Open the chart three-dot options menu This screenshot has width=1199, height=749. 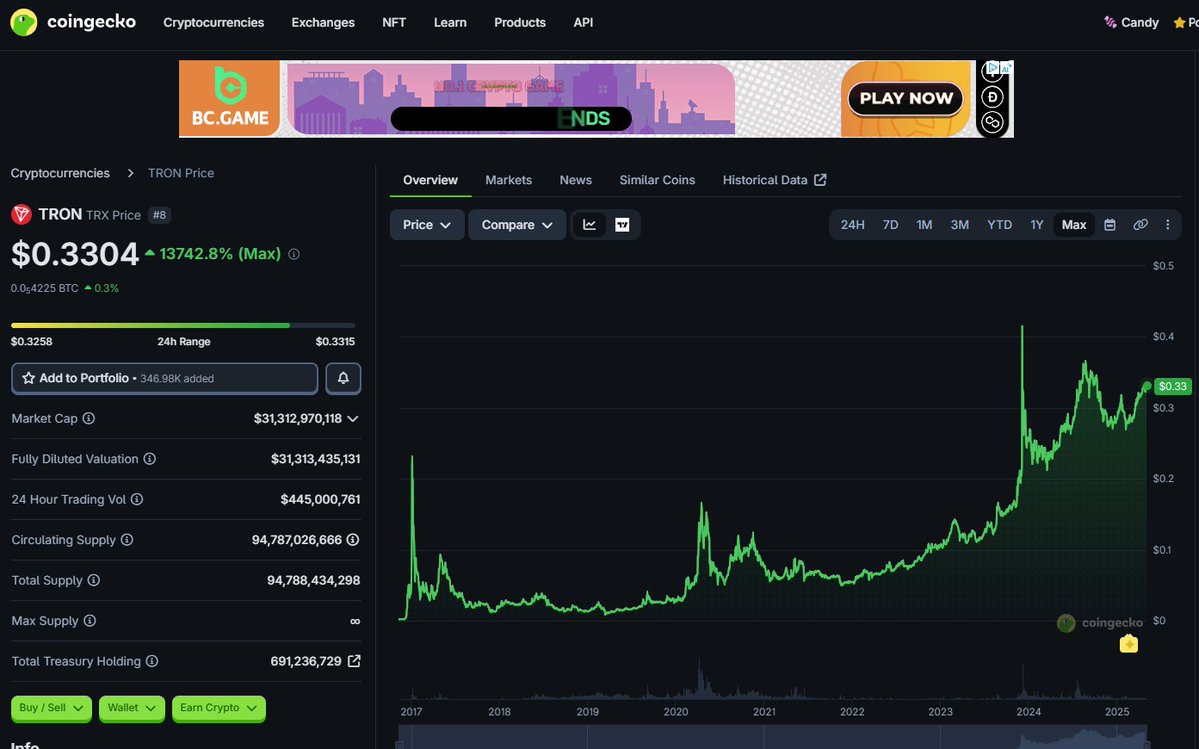point(1168,225)
